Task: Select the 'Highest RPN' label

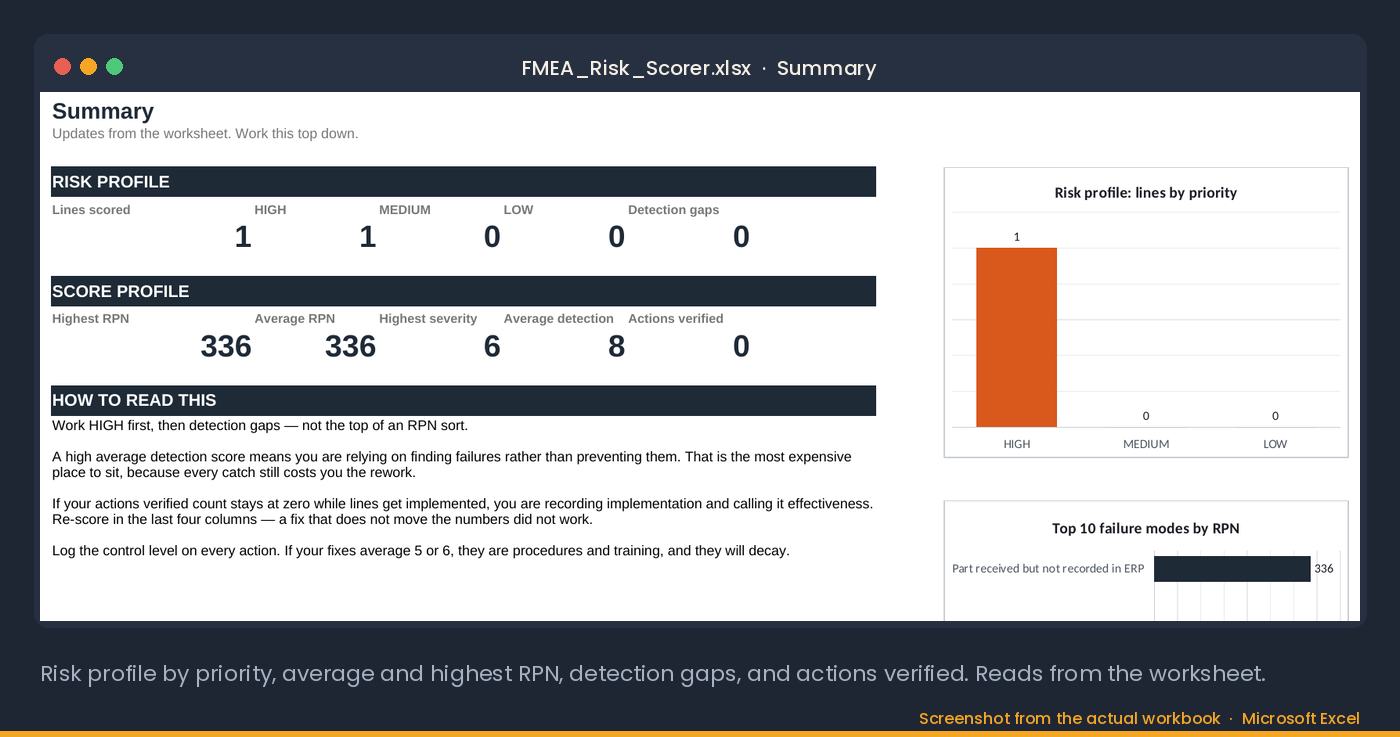Action: (x=90, y=319)
